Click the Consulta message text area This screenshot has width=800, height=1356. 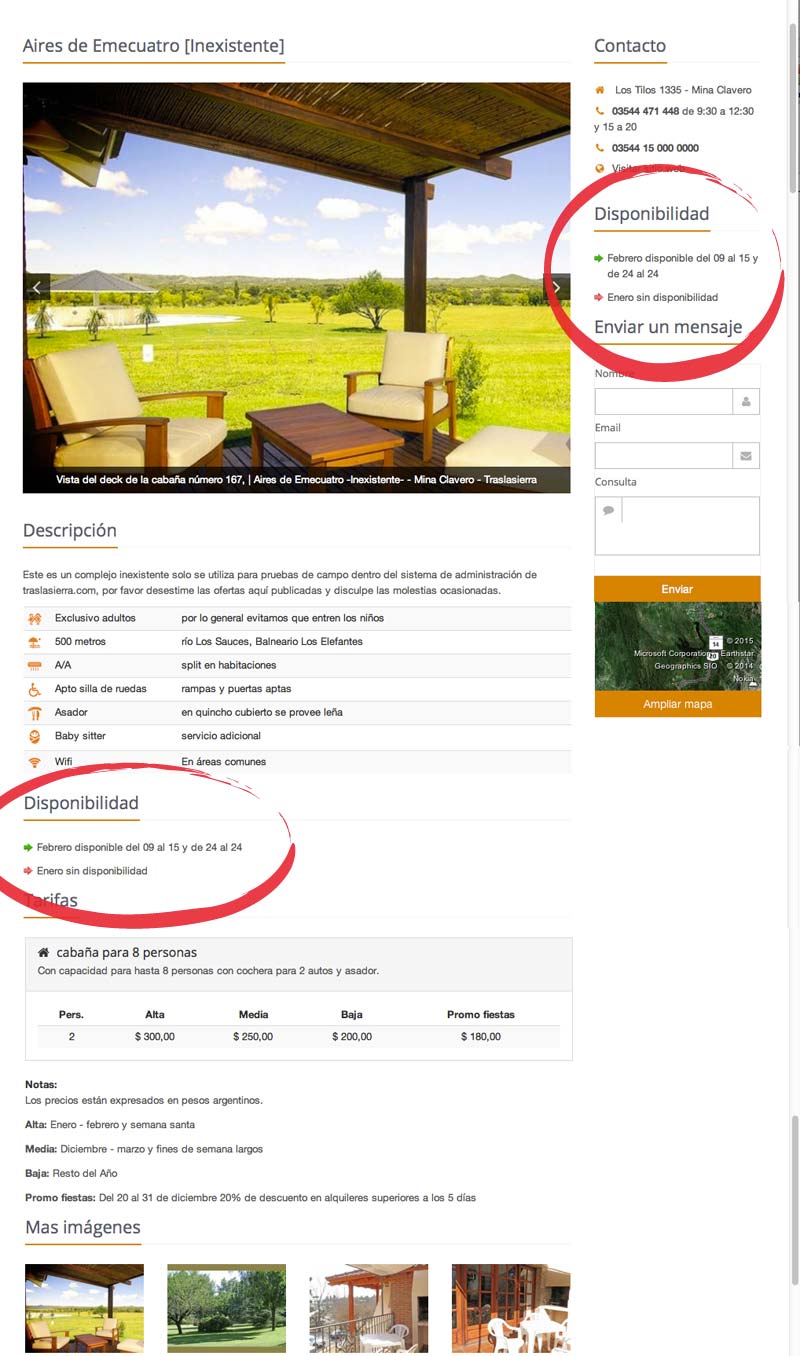click(x=690, y=525)
